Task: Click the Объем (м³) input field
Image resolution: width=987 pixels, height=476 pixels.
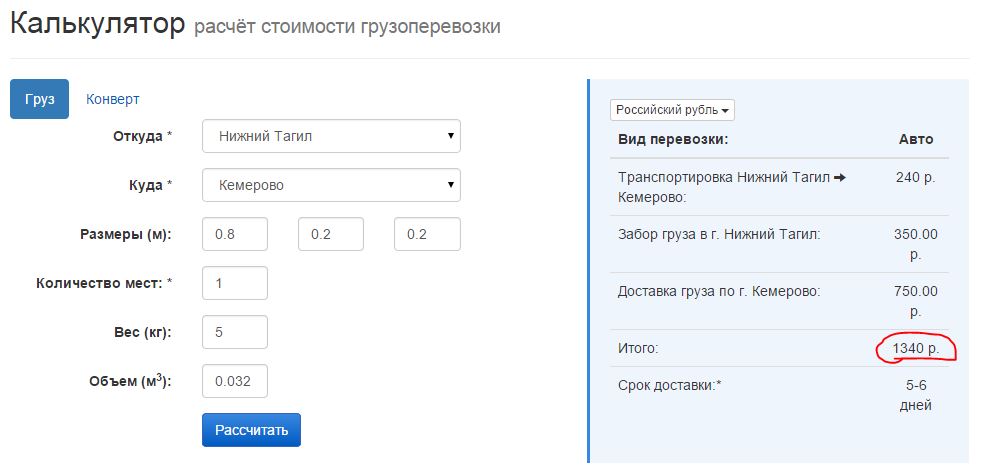Action: (235, 381)
